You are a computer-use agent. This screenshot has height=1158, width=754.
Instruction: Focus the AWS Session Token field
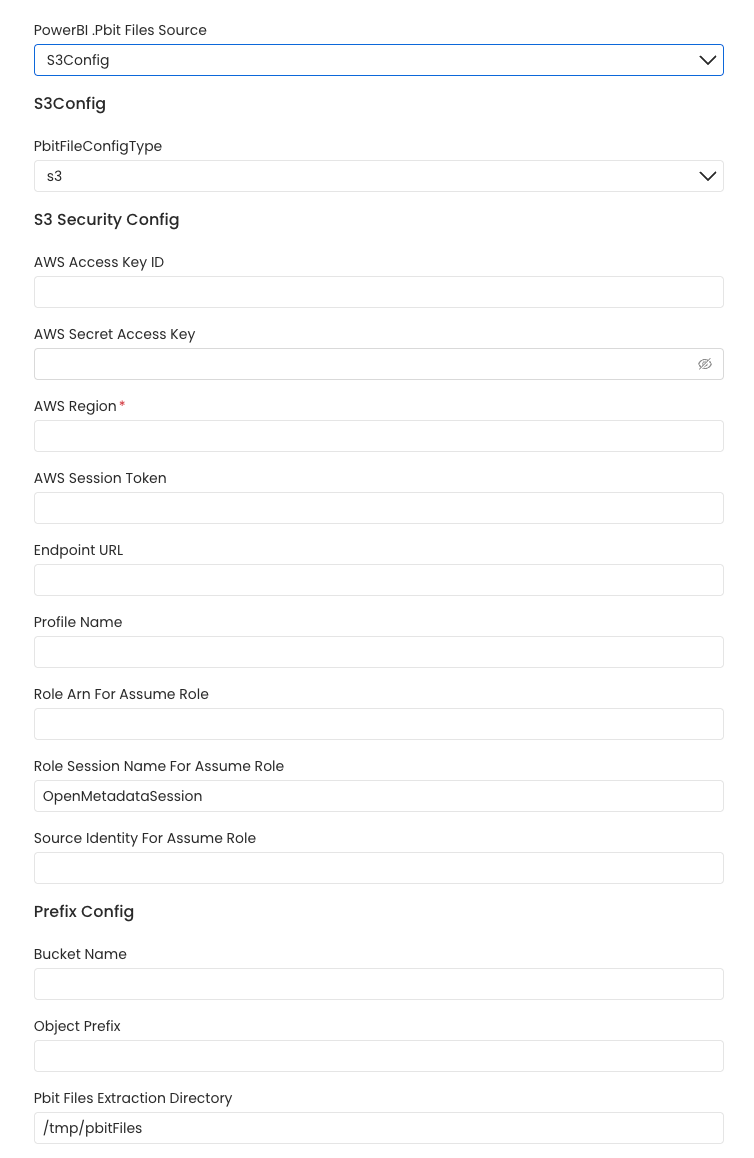[x=378, y=507]
